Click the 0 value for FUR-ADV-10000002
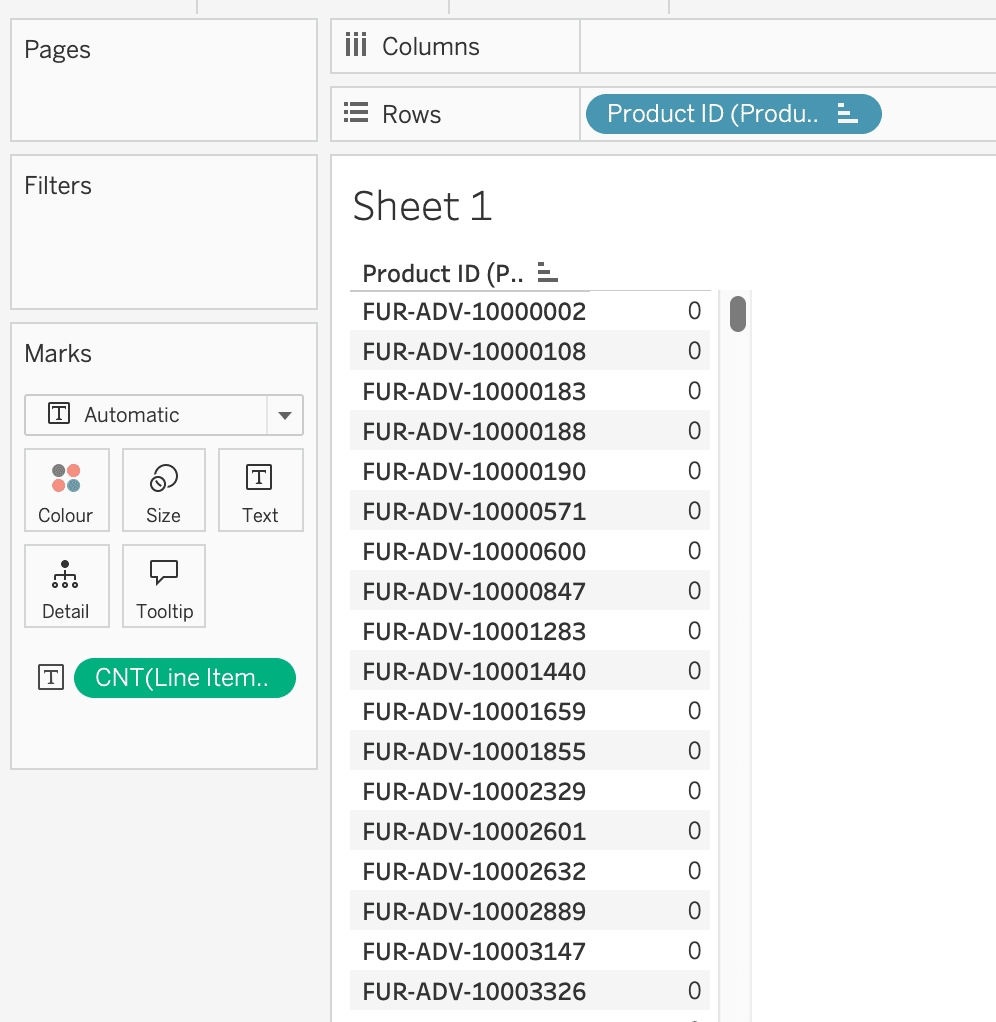The image size is (996, 1022). pyautogui.click(x=694, y=311)
